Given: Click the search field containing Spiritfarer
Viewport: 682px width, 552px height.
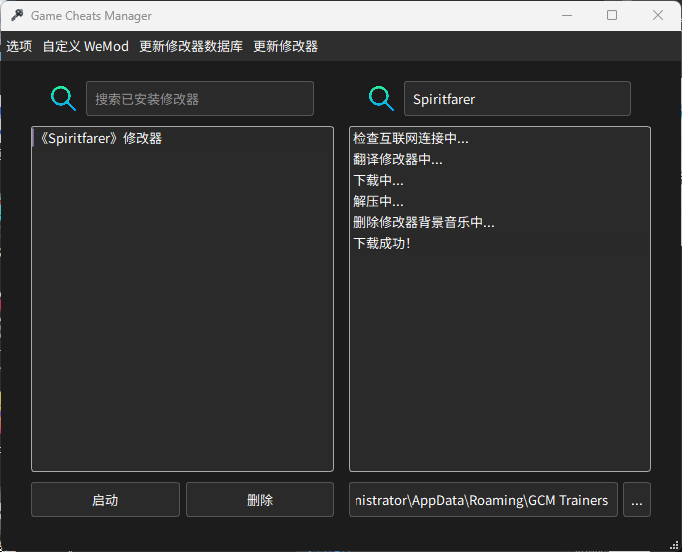Looking at the screenshot, I should [516, 99].
